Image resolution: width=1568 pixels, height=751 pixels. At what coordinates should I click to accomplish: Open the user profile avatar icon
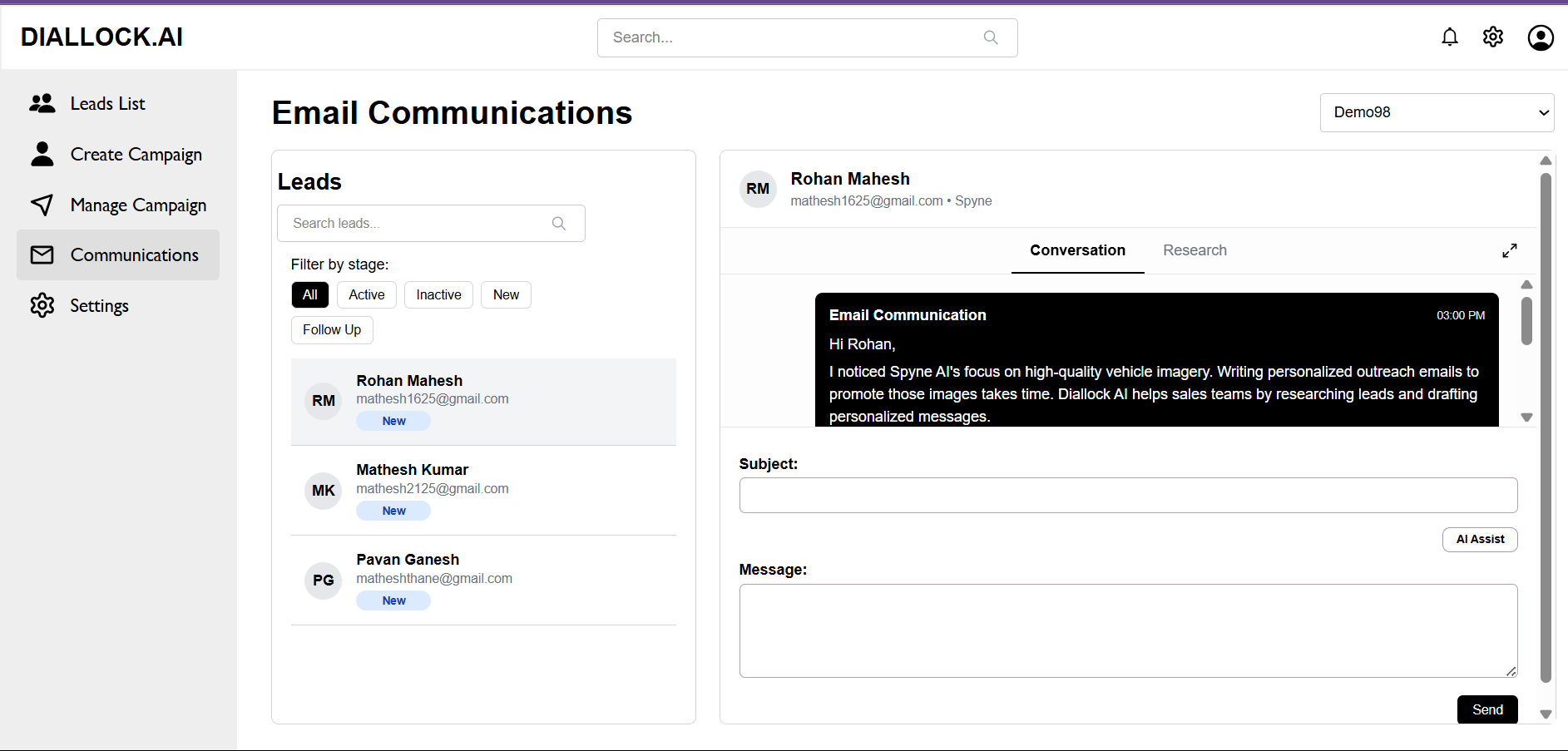(x=1541, y=37)
